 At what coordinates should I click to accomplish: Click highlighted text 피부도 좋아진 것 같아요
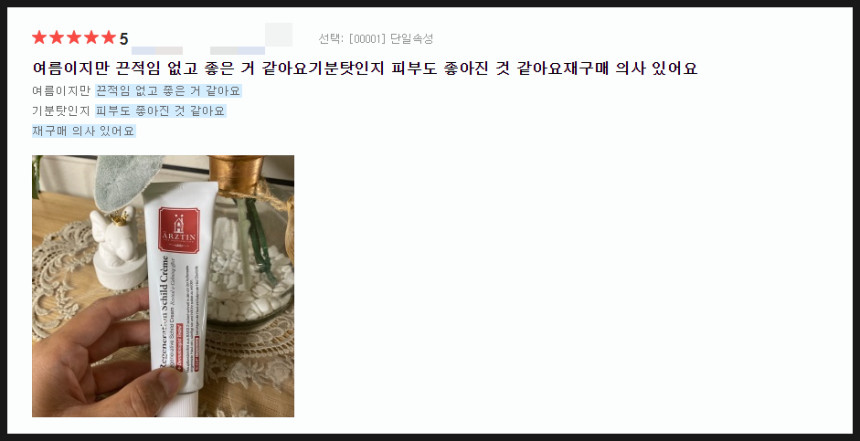(x=161, y=111)
